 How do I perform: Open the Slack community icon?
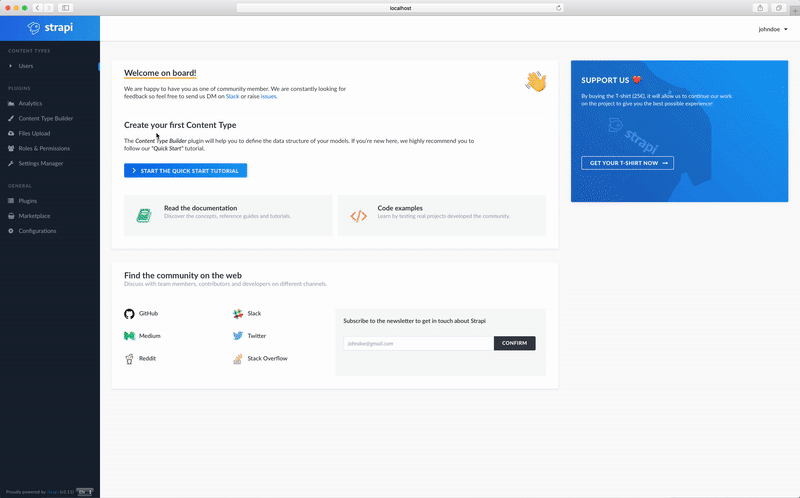[x=238, y=314]
